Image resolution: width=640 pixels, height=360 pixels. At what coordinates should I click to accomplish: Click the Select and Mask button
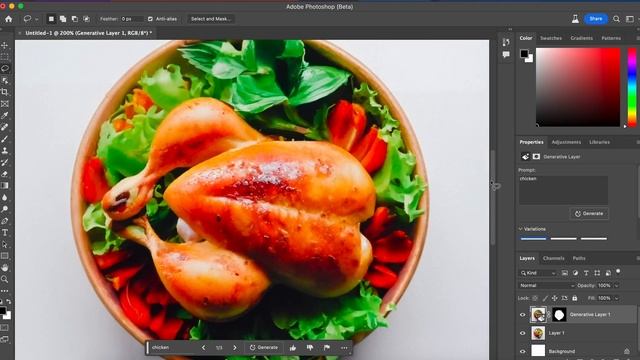coord(211,19)
